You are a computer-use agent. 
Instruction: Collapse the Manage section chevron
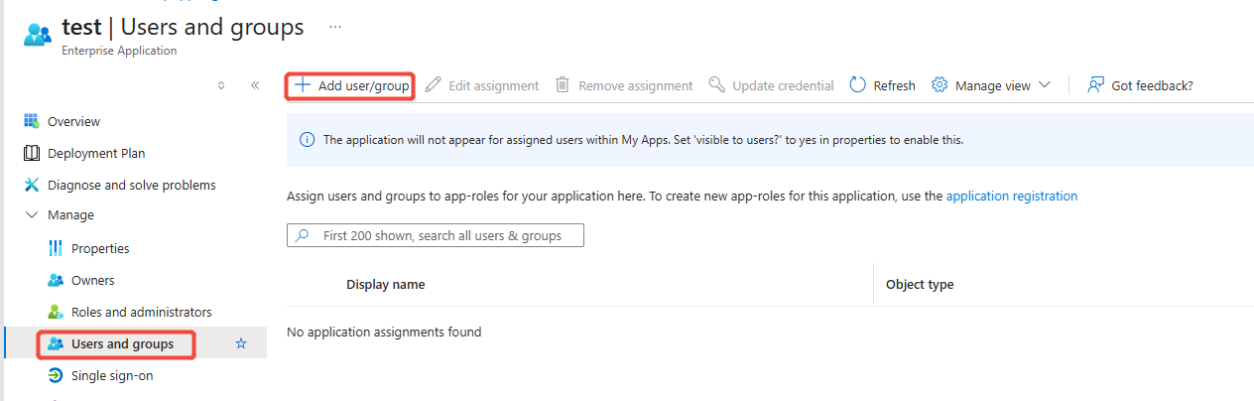[x=30, y=215]
